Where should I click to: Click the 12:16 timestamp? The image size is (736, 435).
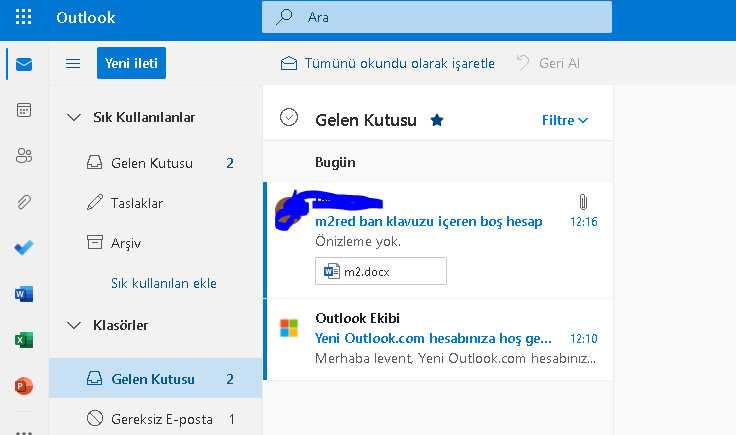point(583,221)
